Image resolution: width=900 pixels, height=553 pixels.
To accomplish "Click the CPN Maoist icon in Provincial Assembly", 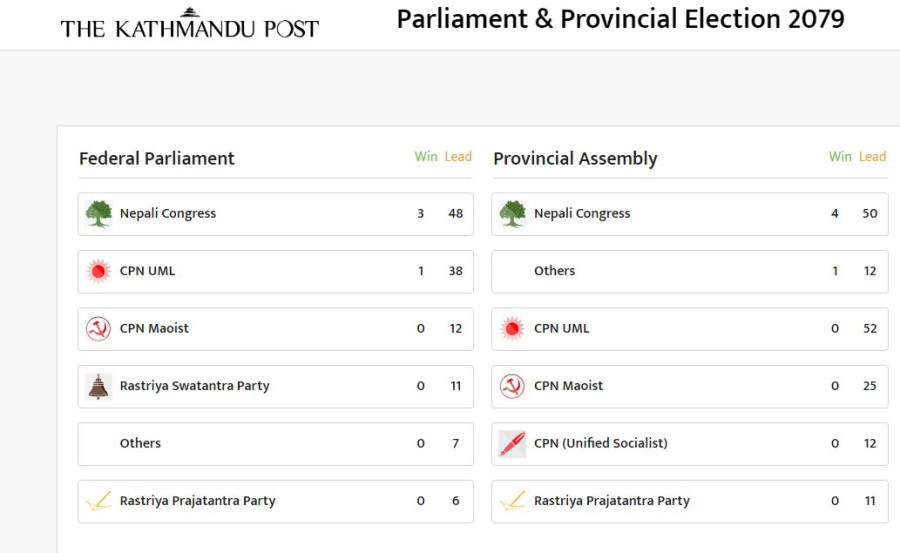I will (x=512, y=386).
